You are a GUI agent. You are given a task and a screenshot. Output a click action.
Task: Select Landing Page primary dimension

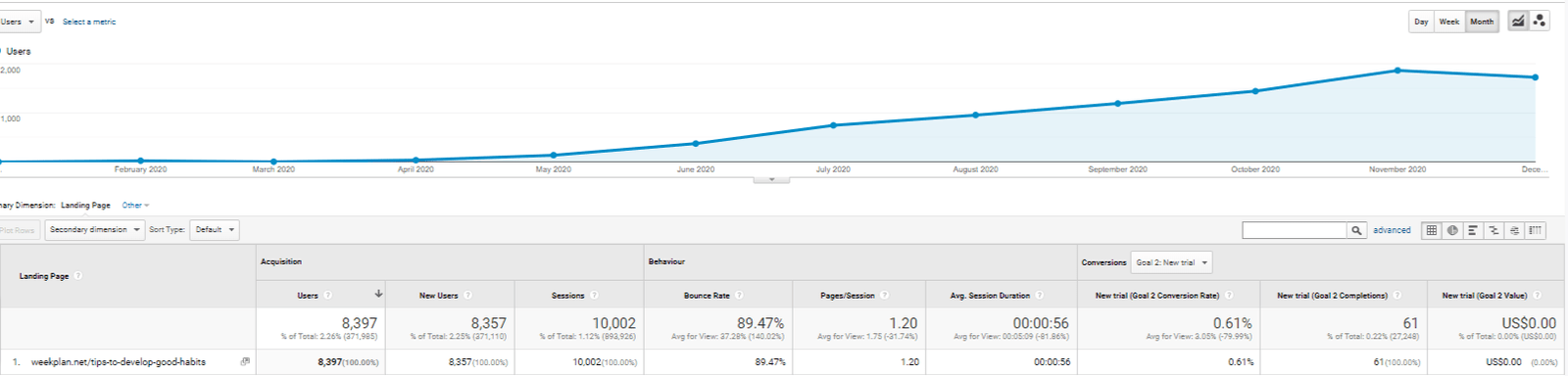(85, 206)
